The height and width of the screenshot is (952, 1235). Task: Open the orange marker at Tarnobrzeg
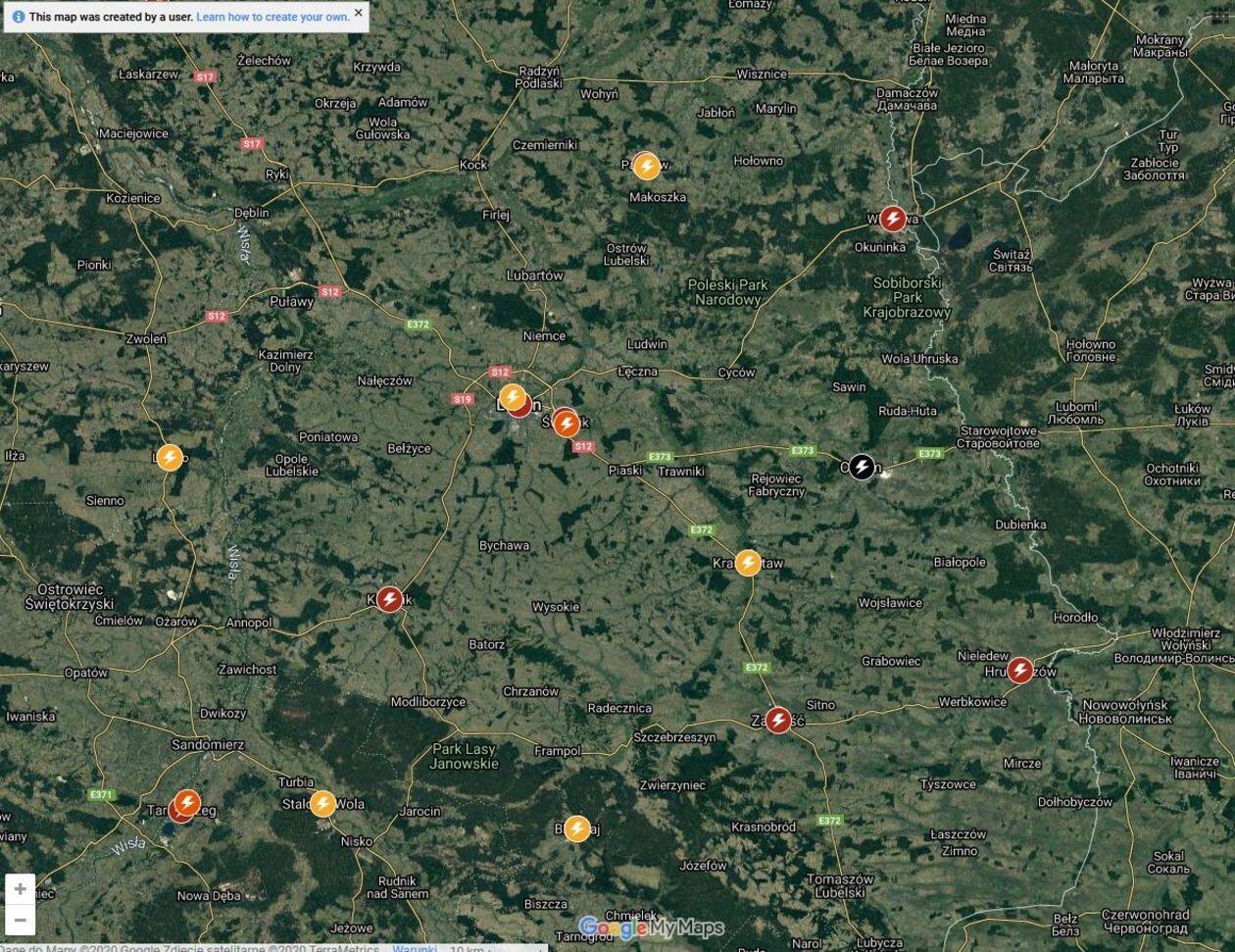coord(188,802)
